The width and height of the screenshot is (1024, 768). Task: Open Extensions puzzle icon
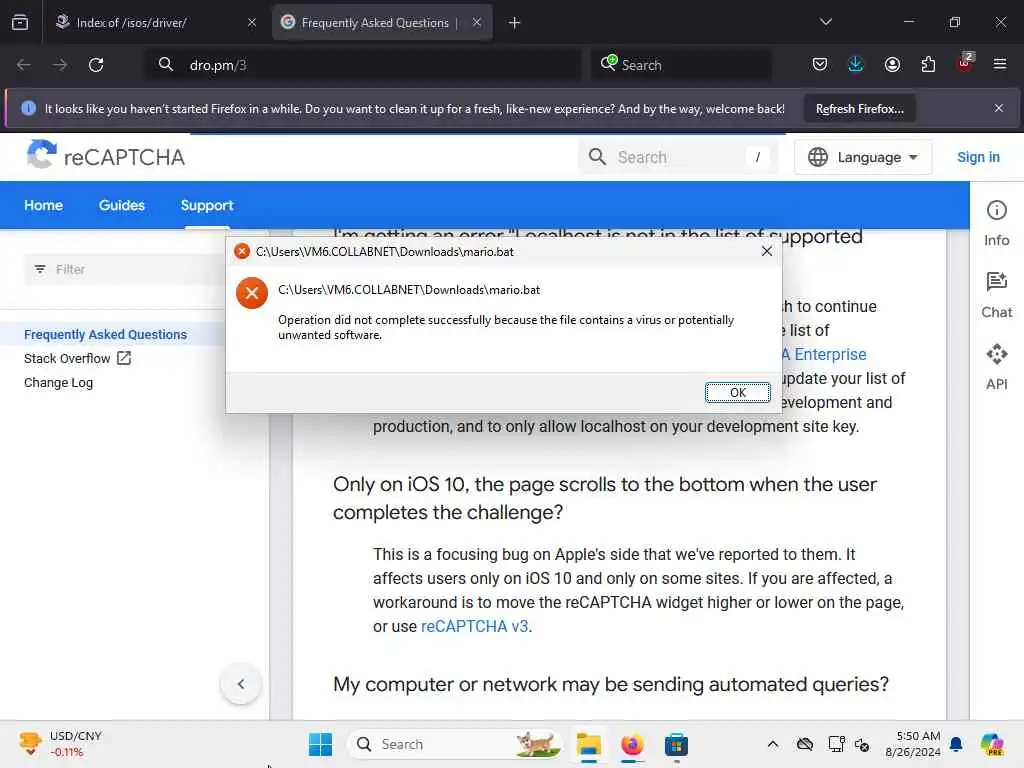[x=928, y=64]
